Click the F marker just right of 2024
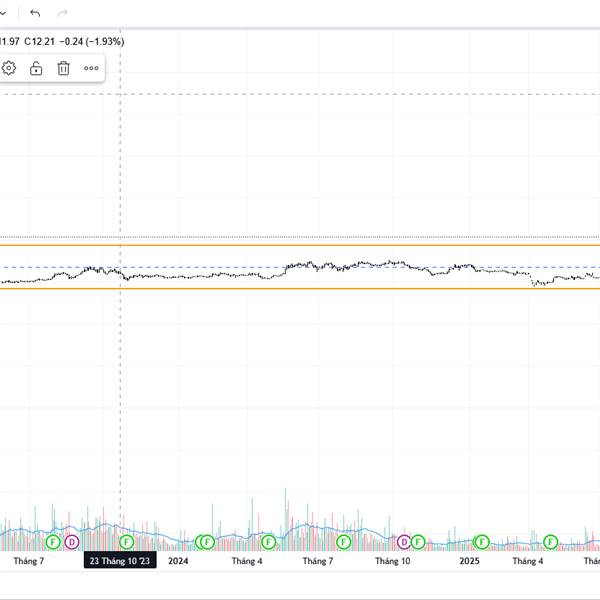 point(207,542)
